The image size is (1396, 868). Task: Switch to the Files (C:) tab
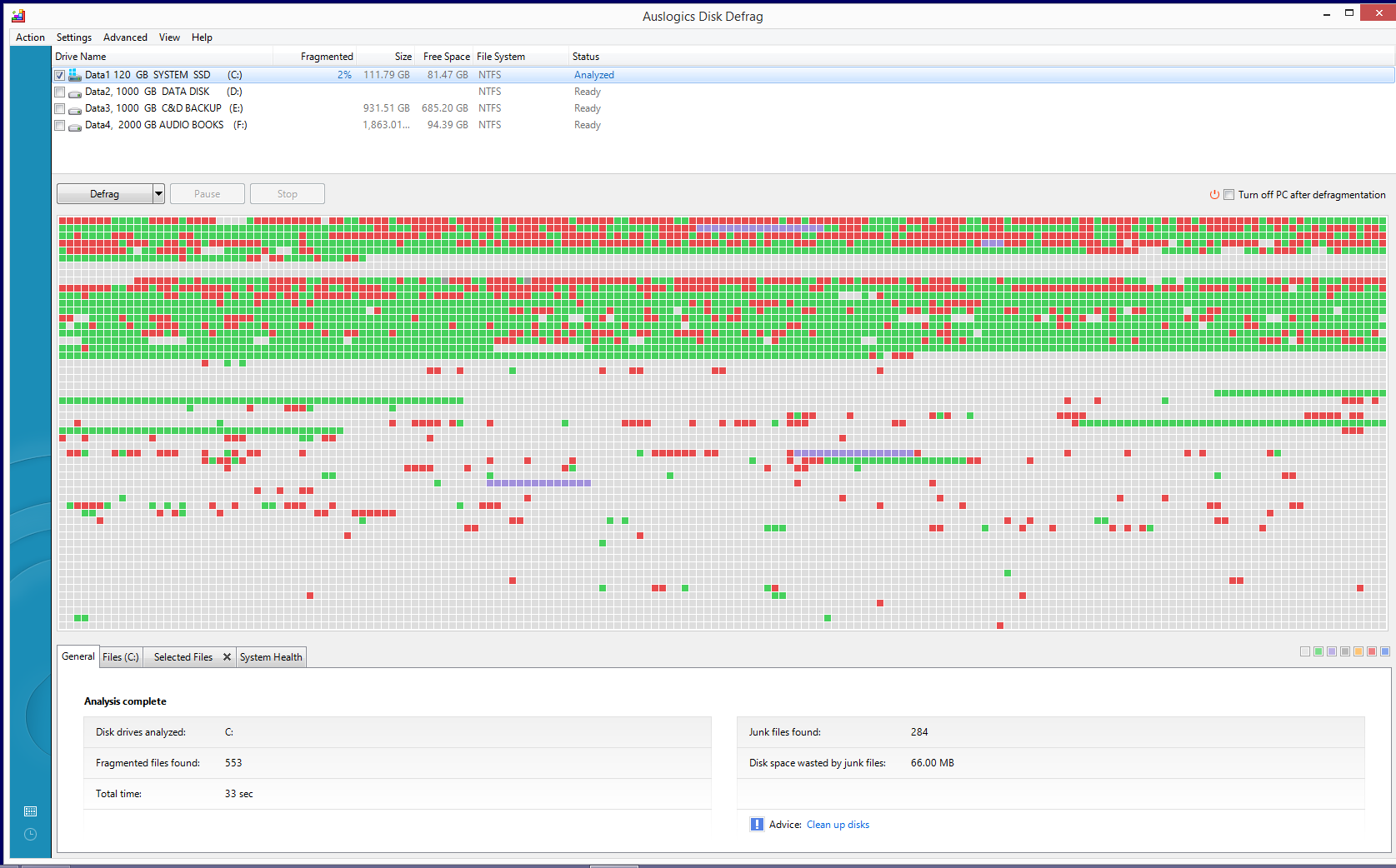121,657
